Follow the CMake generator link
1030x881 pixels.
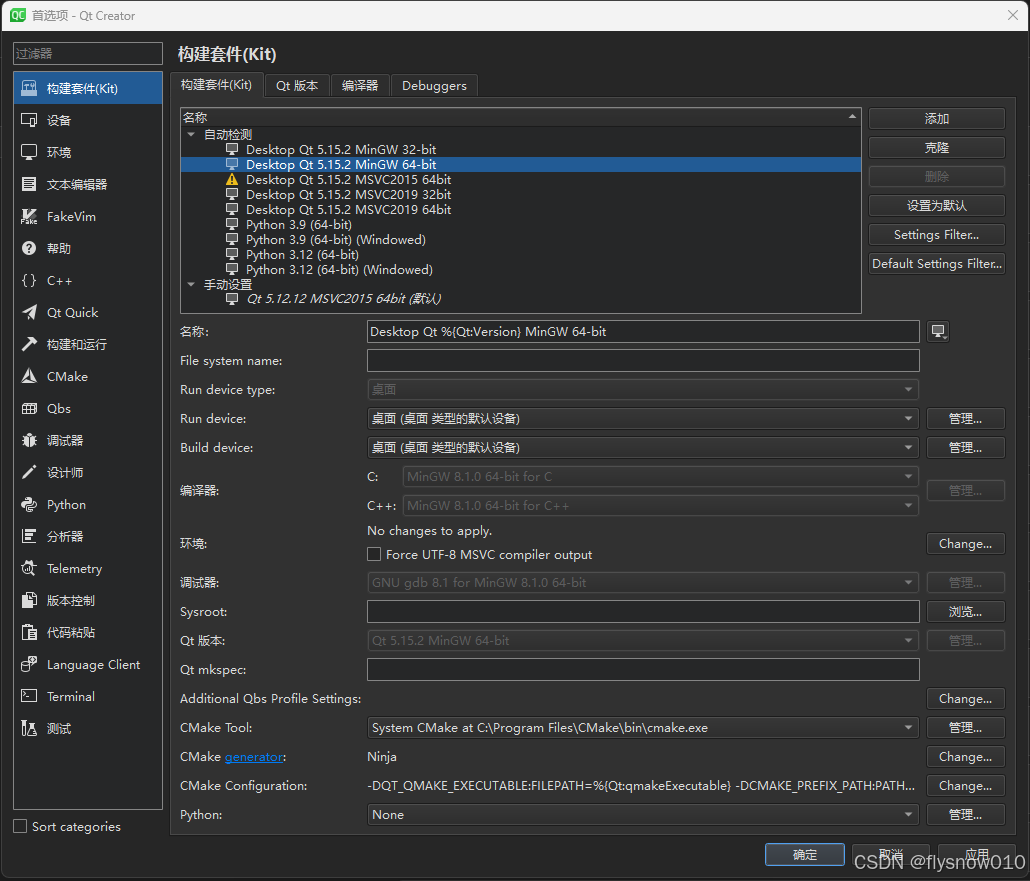tap(254, 757)
